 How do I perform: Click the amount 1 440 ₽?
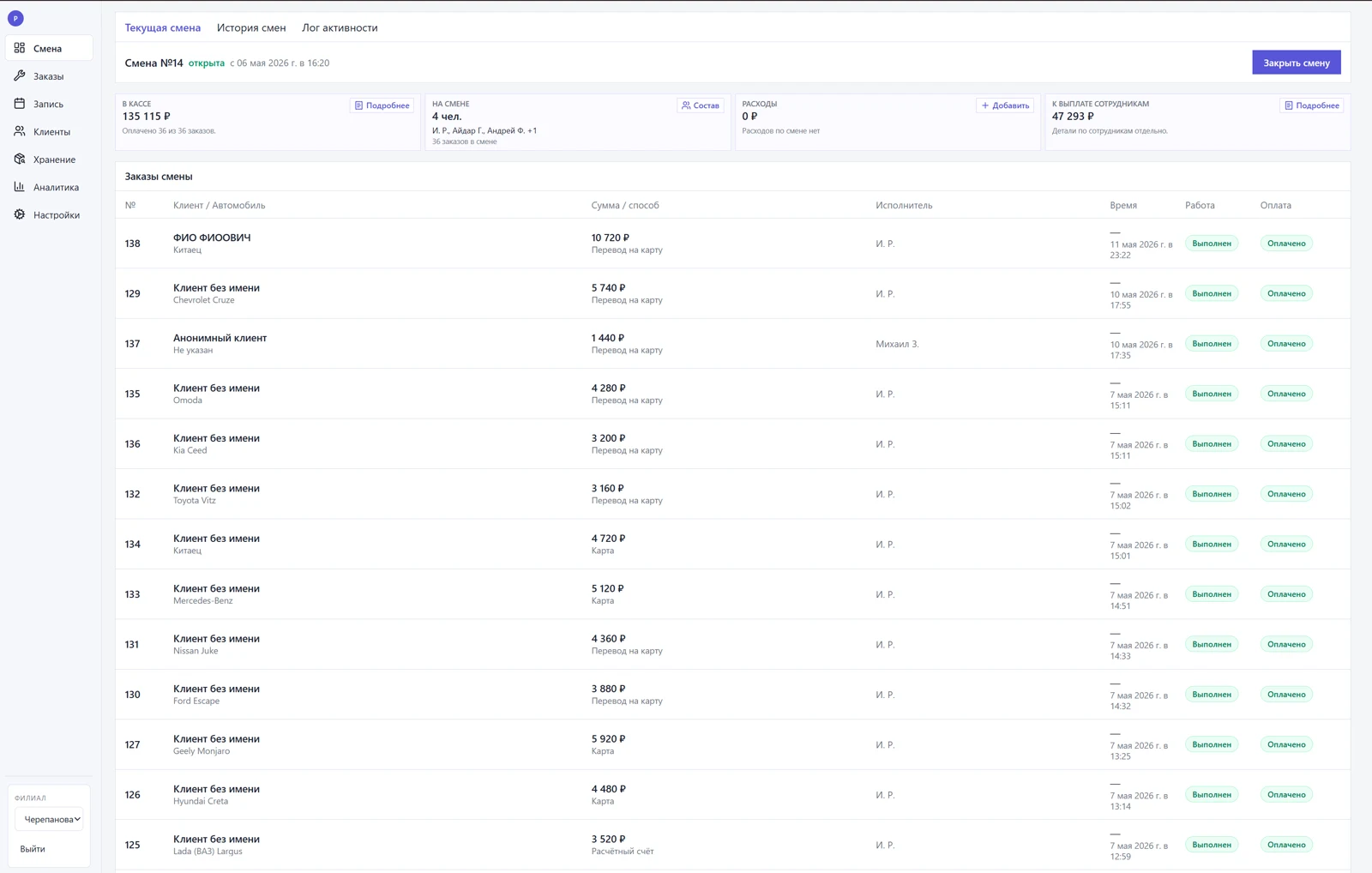607,338
